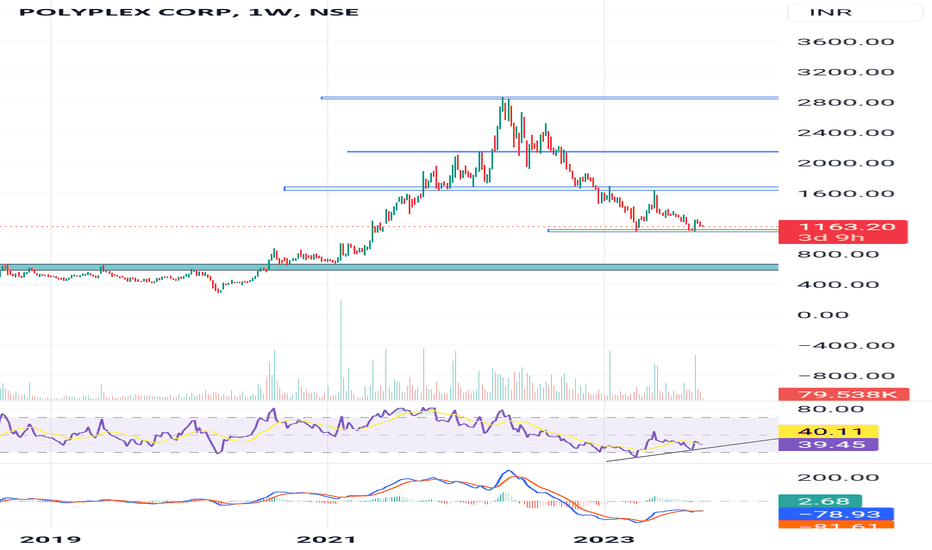Click the 0.00 price axis label
Image resolution: width=932 pixels, height=550 pixels.
(823, 315)
